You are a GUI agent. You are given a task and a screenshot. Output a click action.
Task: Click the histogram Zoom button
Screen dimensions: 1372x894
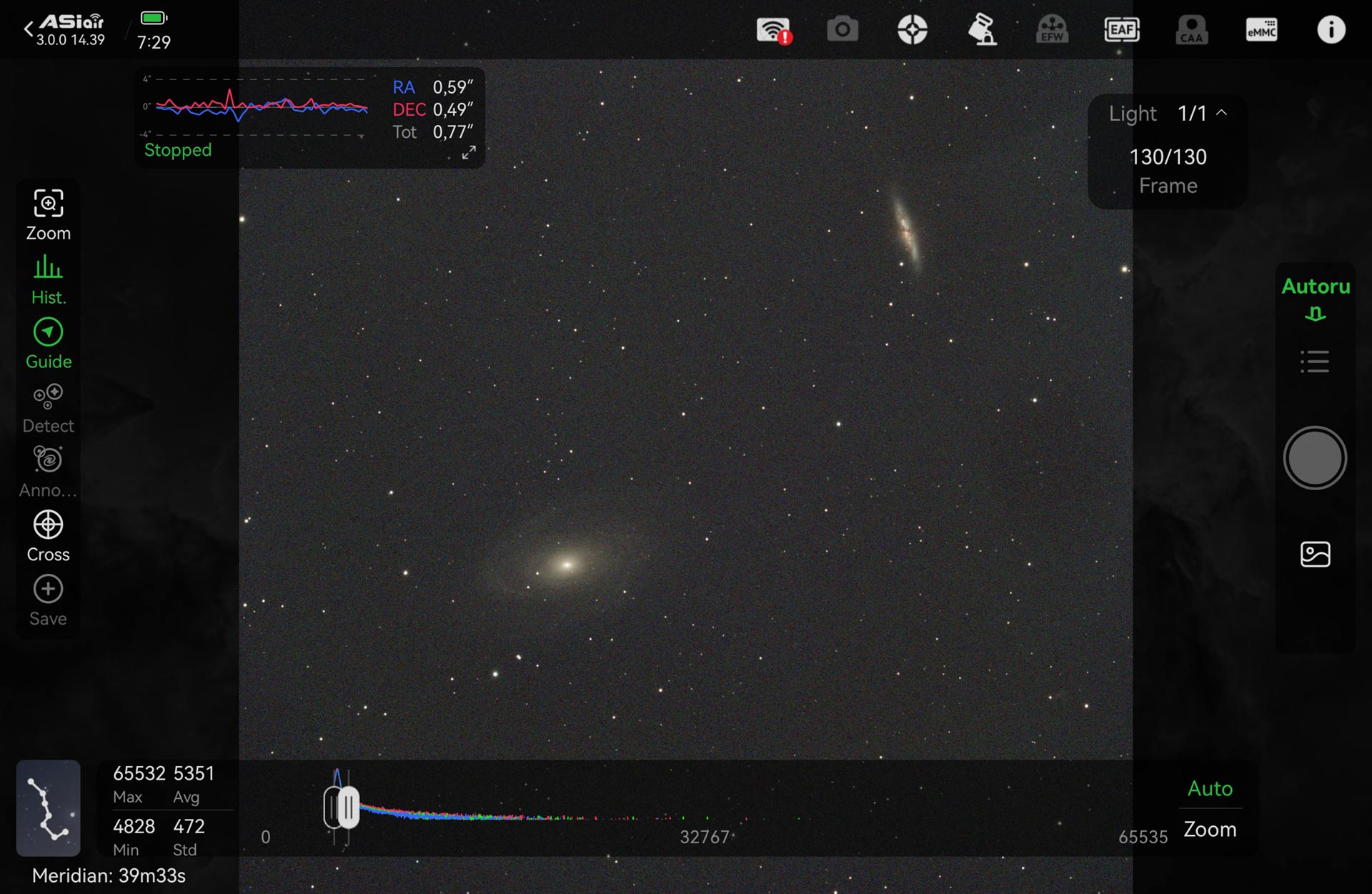pyautogui.click(x=1210, y=829)
